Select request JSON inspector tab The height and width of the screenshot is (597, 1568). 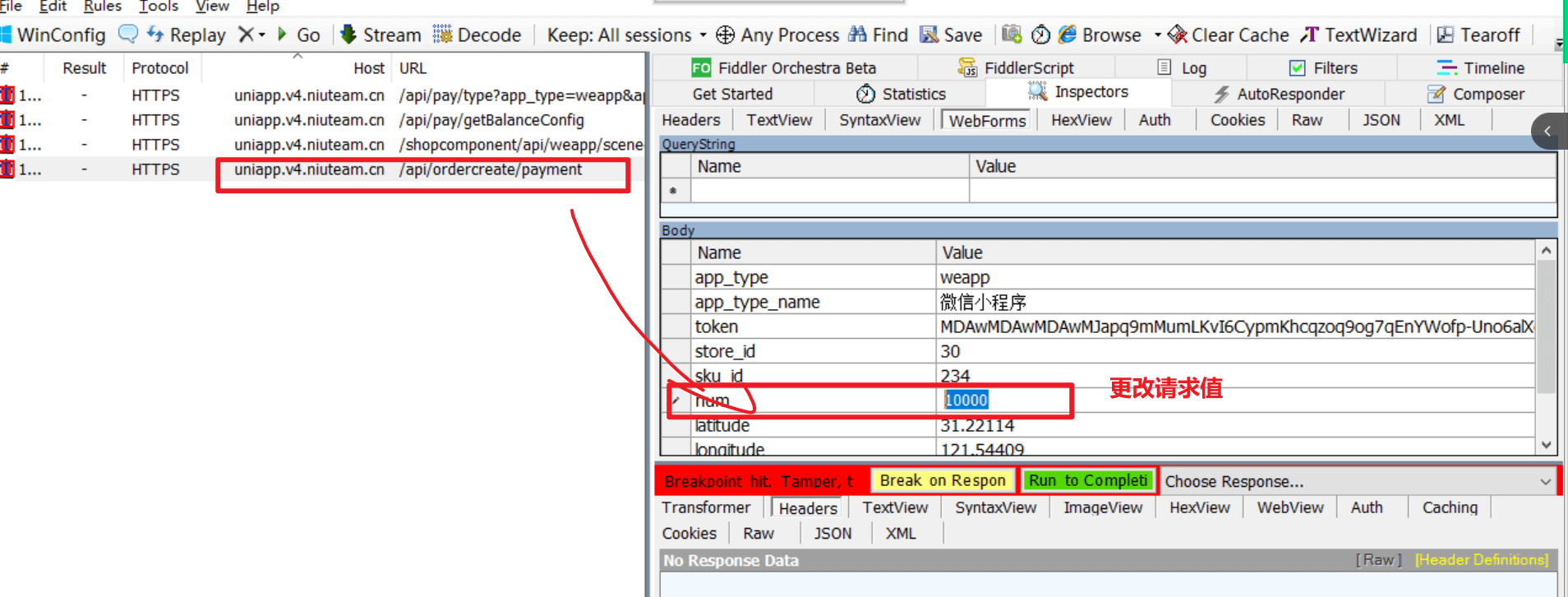[x=1381, y=120]
